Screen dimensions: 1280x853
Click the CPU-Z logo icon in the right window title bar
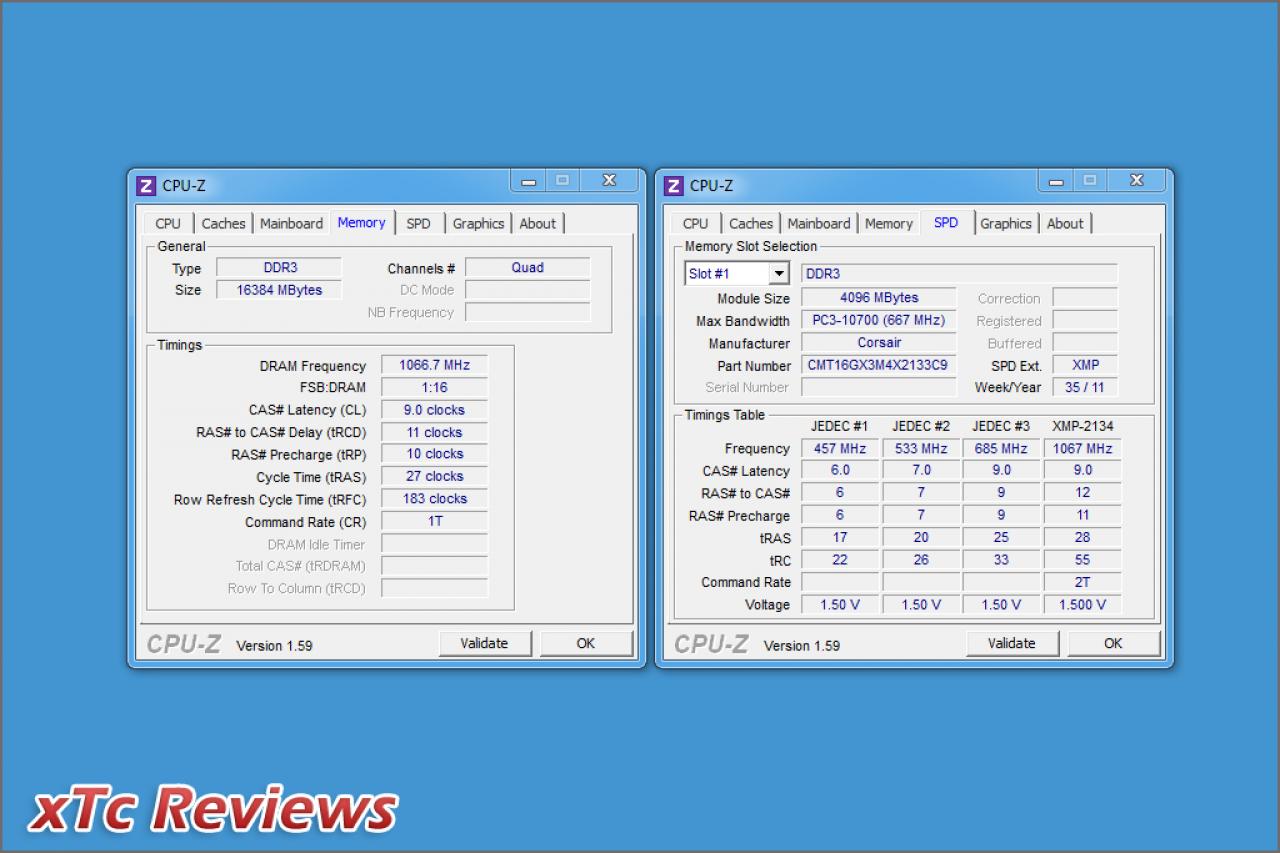(673, 186)
